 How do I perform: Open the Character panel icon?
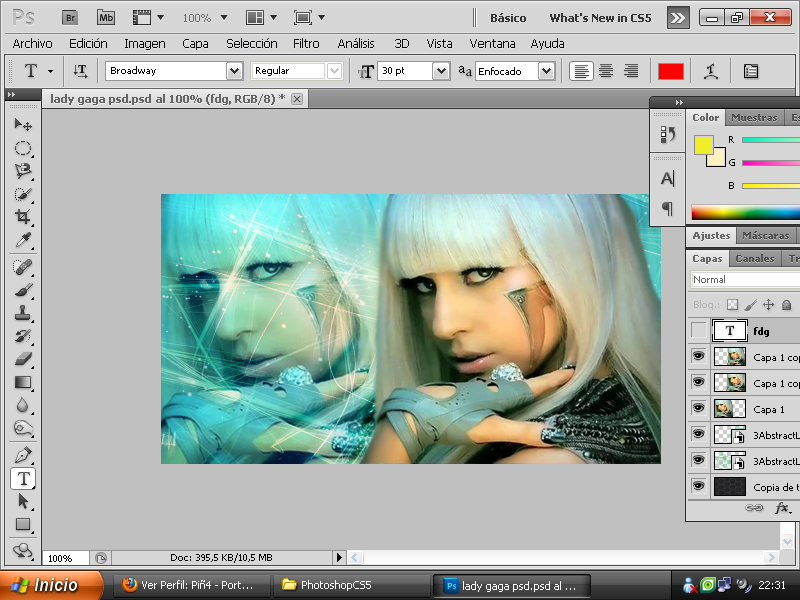[x=667, y=179]
